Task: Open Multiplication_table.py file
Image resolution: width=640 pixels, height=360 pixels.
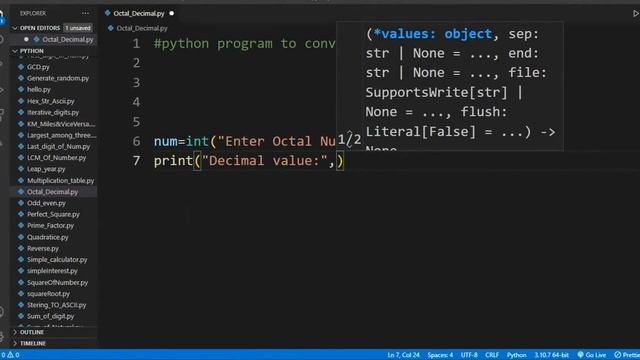Action: pyautogui.click(x=60, y=180)
